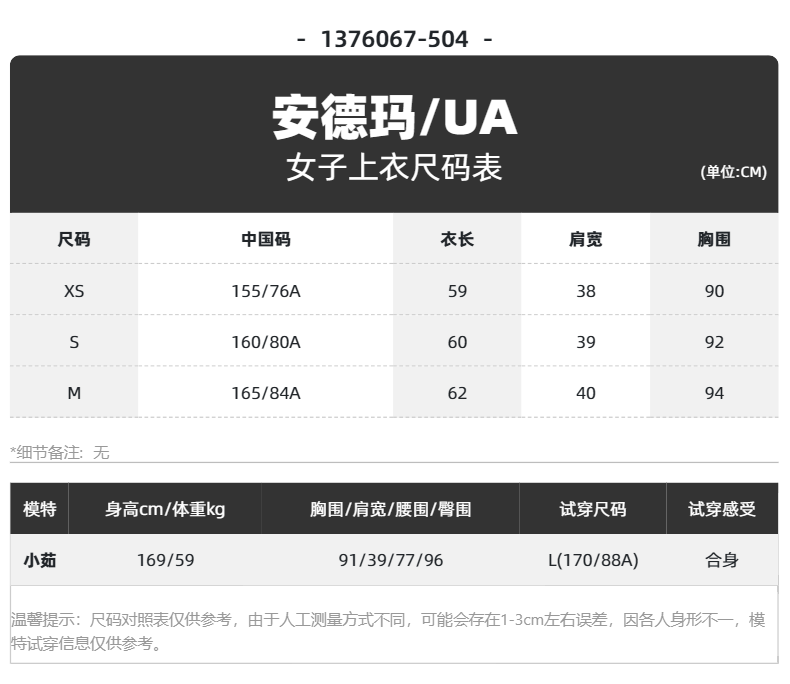Viewport: 790px width, 684px height.
Task: Click the 肩宽 value 39 in S row
Action: coord(586,342)
